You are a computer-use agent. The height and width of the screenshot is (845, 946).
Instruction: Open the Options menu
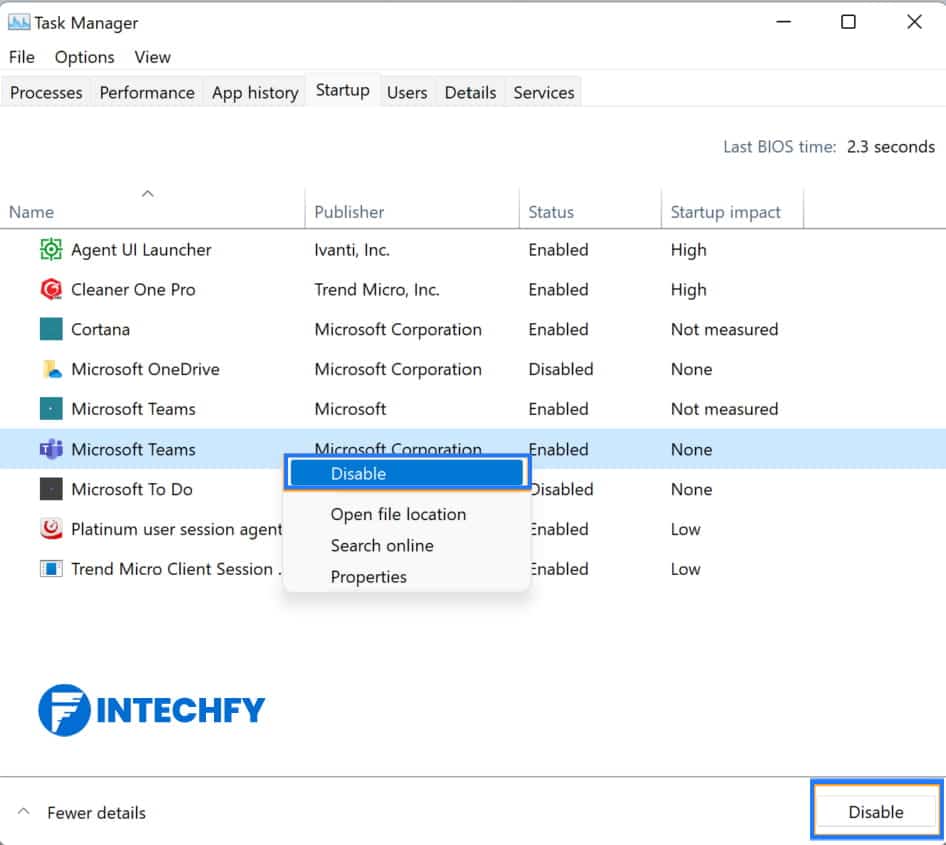84,57
